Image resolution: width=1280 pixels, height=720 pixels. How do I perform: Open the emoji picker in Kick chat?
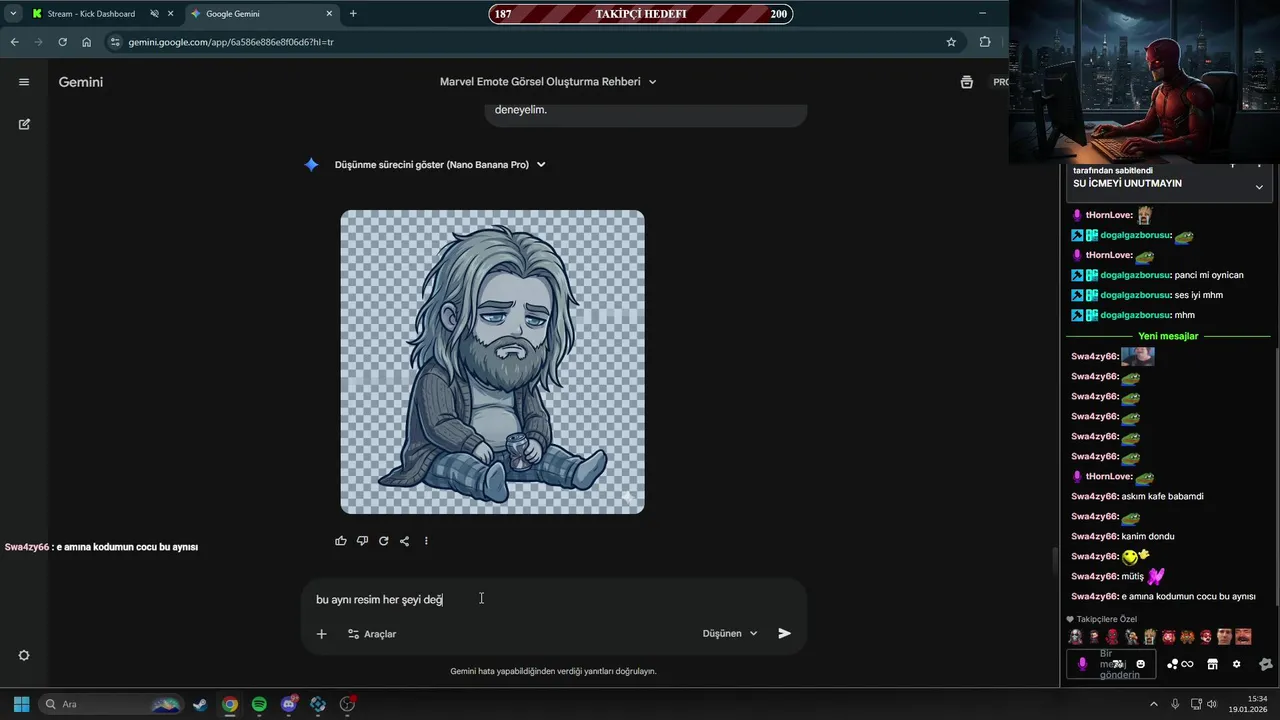[1140, 664]
